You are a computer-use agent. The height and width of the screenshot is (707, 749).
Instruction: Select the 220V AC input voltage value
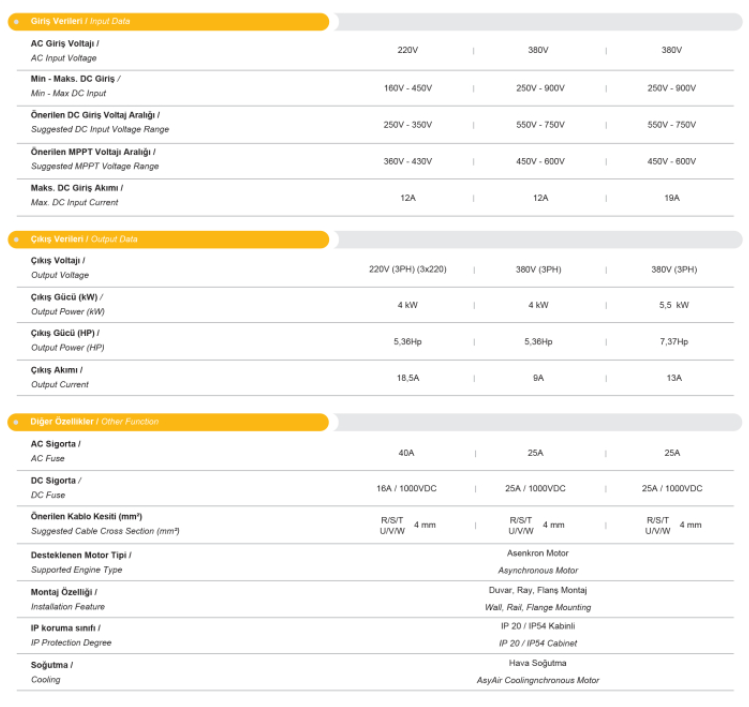click(407, 50)
